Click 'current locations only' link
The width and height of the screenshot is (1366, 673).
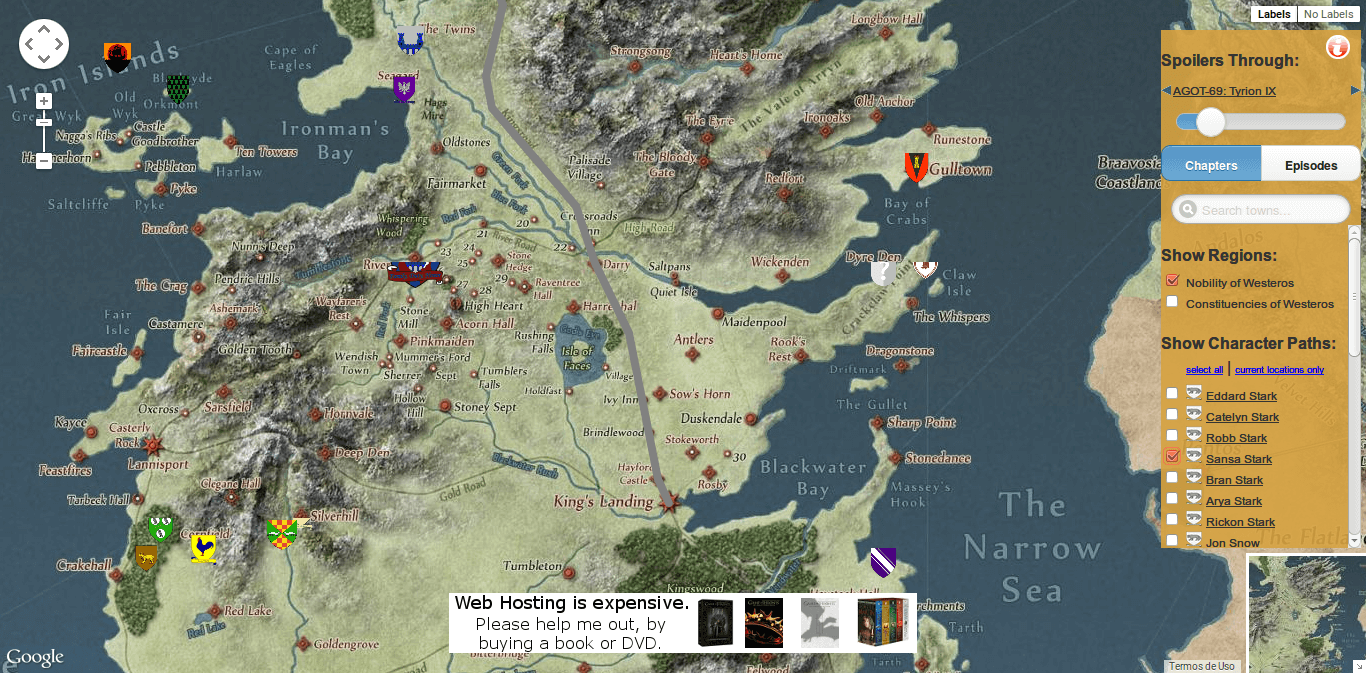click(1279, 370)
